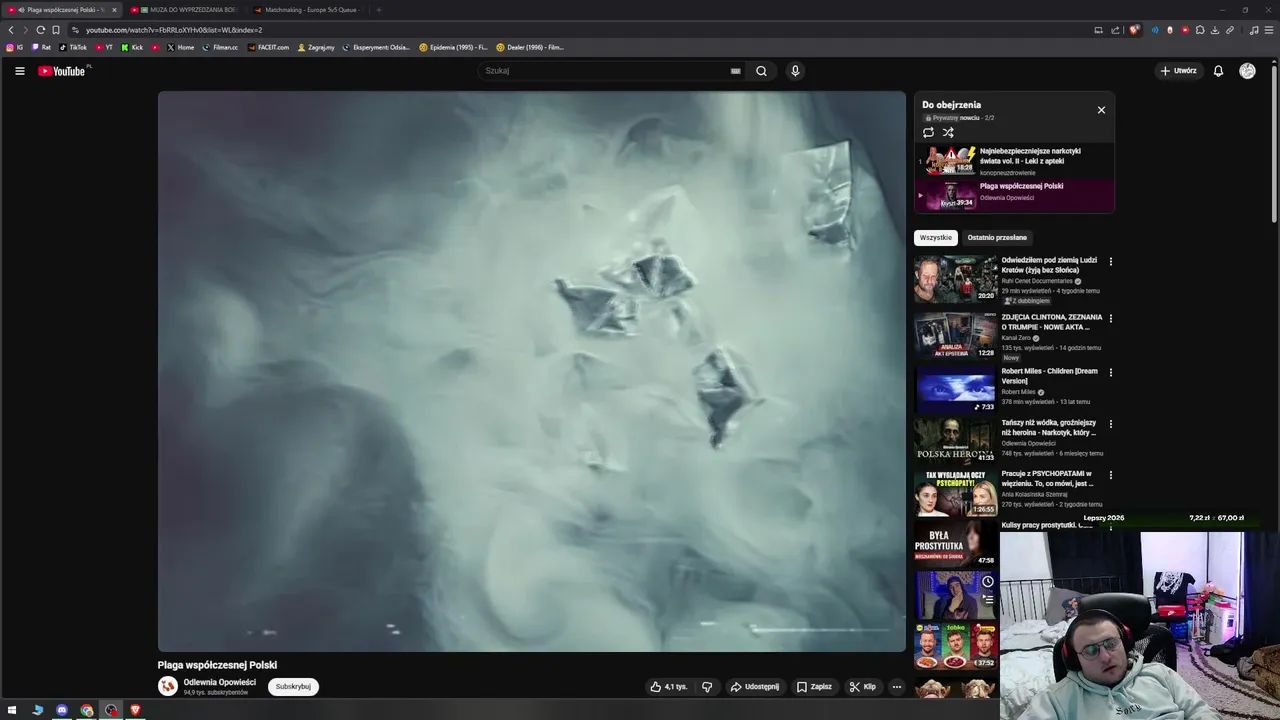
Task: Toggle playlist loop icon
Action: coord(928,132)
